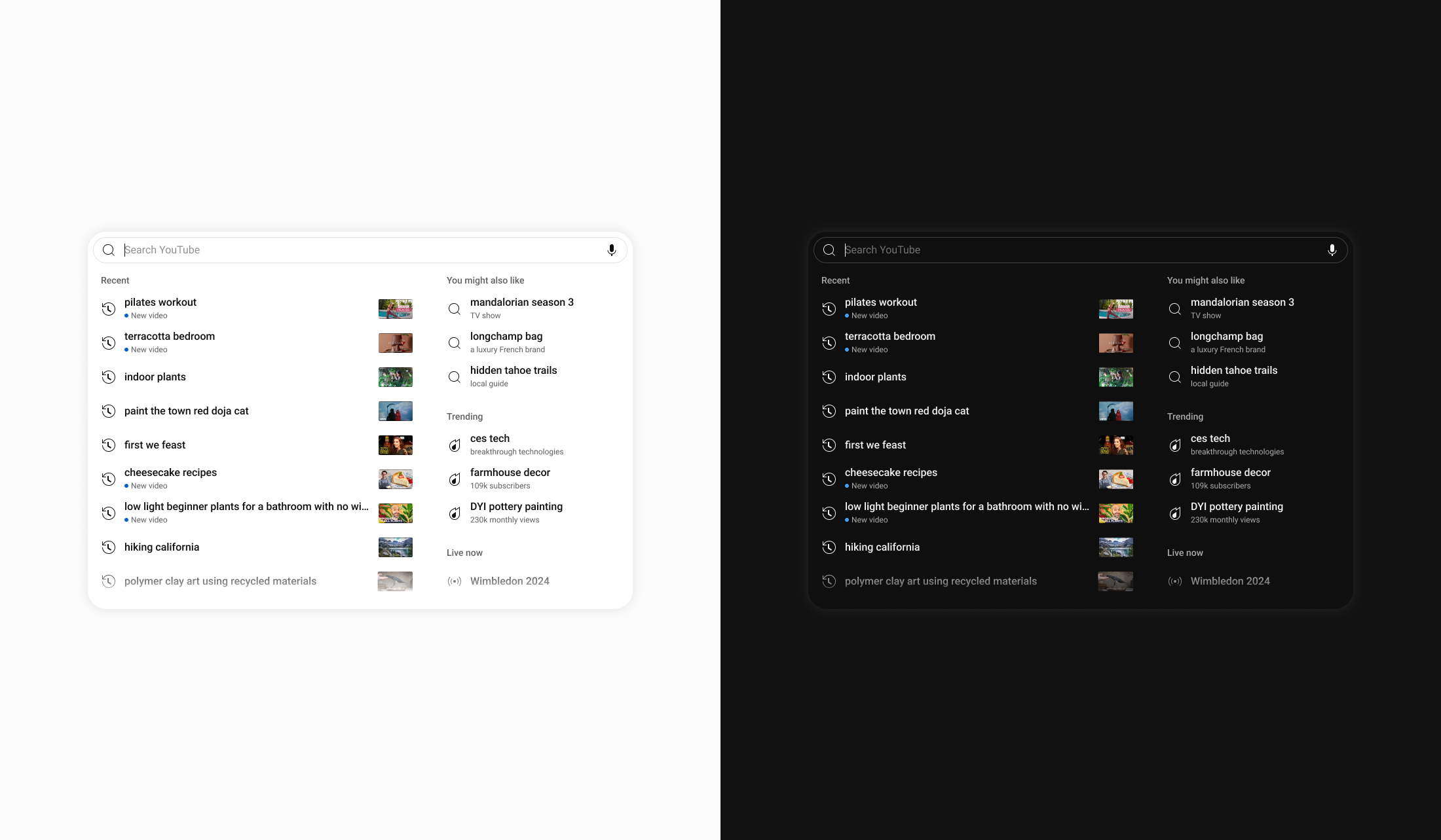Click search icon beside light-theme 'hidden tahoe trails'
Screen dimensions: 1441x840
point(455,377)
